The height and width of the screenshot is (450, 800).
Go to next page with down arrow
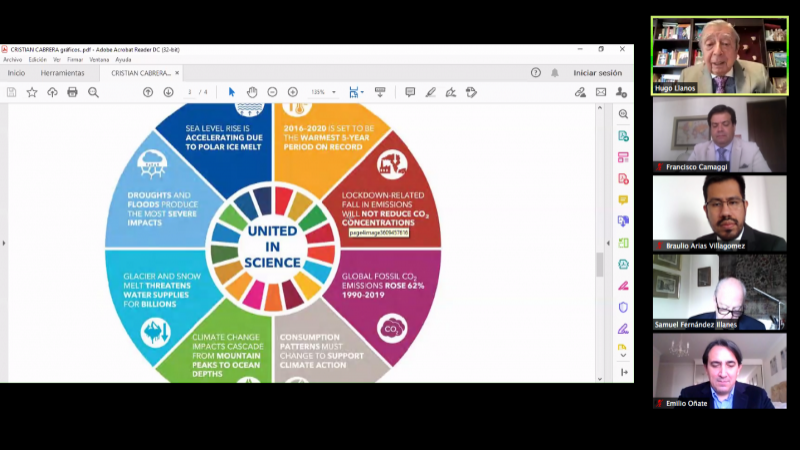coord(168,92)
